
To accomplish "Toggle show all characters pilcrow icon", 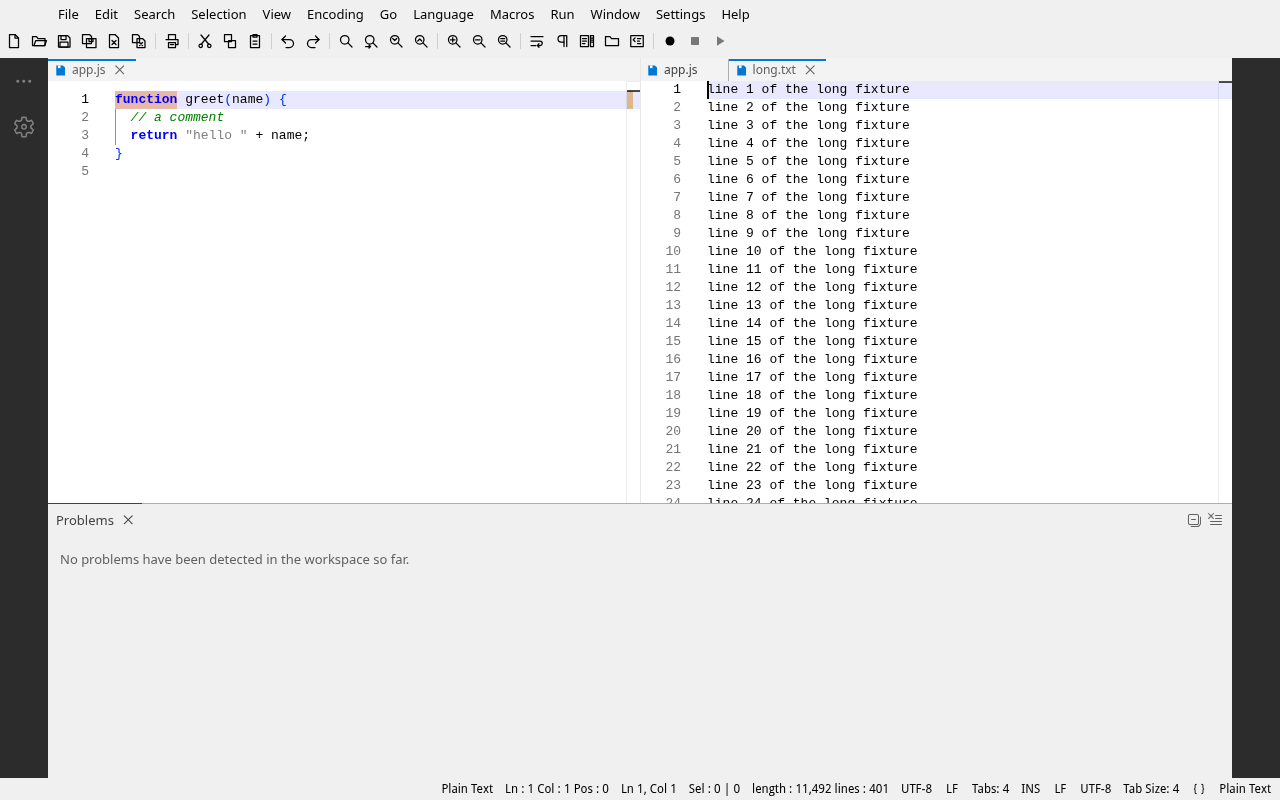I will [562, 41].
